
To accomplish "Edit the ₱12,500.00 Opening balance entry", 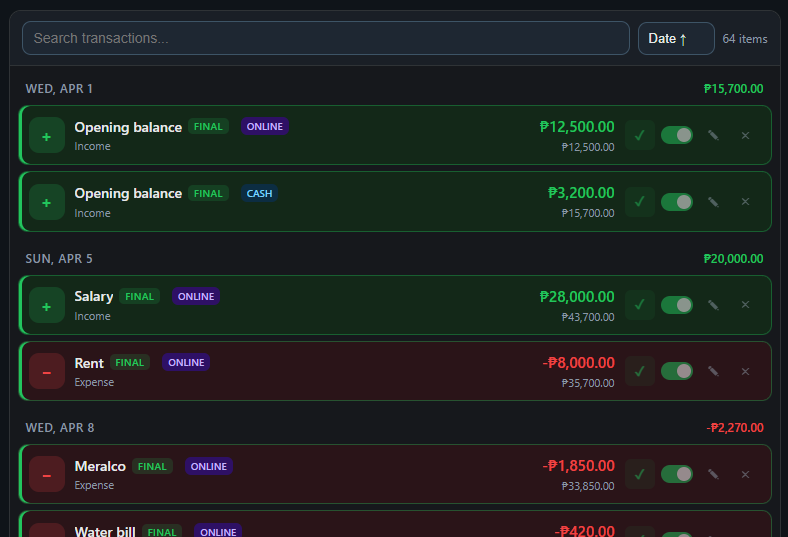I will [x=713, y=135].
